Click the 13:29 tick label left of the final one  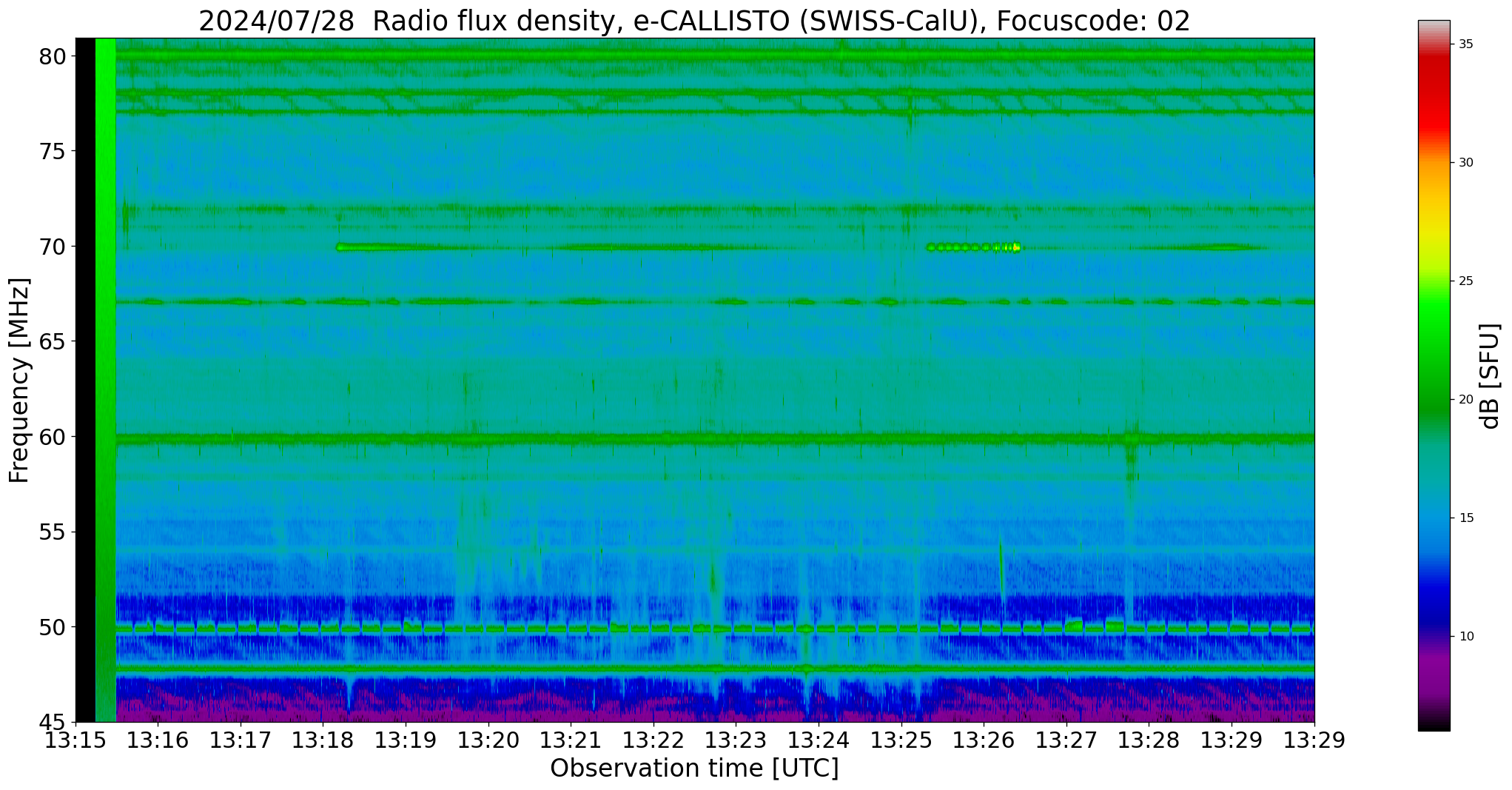click(x=1232, y=740)
